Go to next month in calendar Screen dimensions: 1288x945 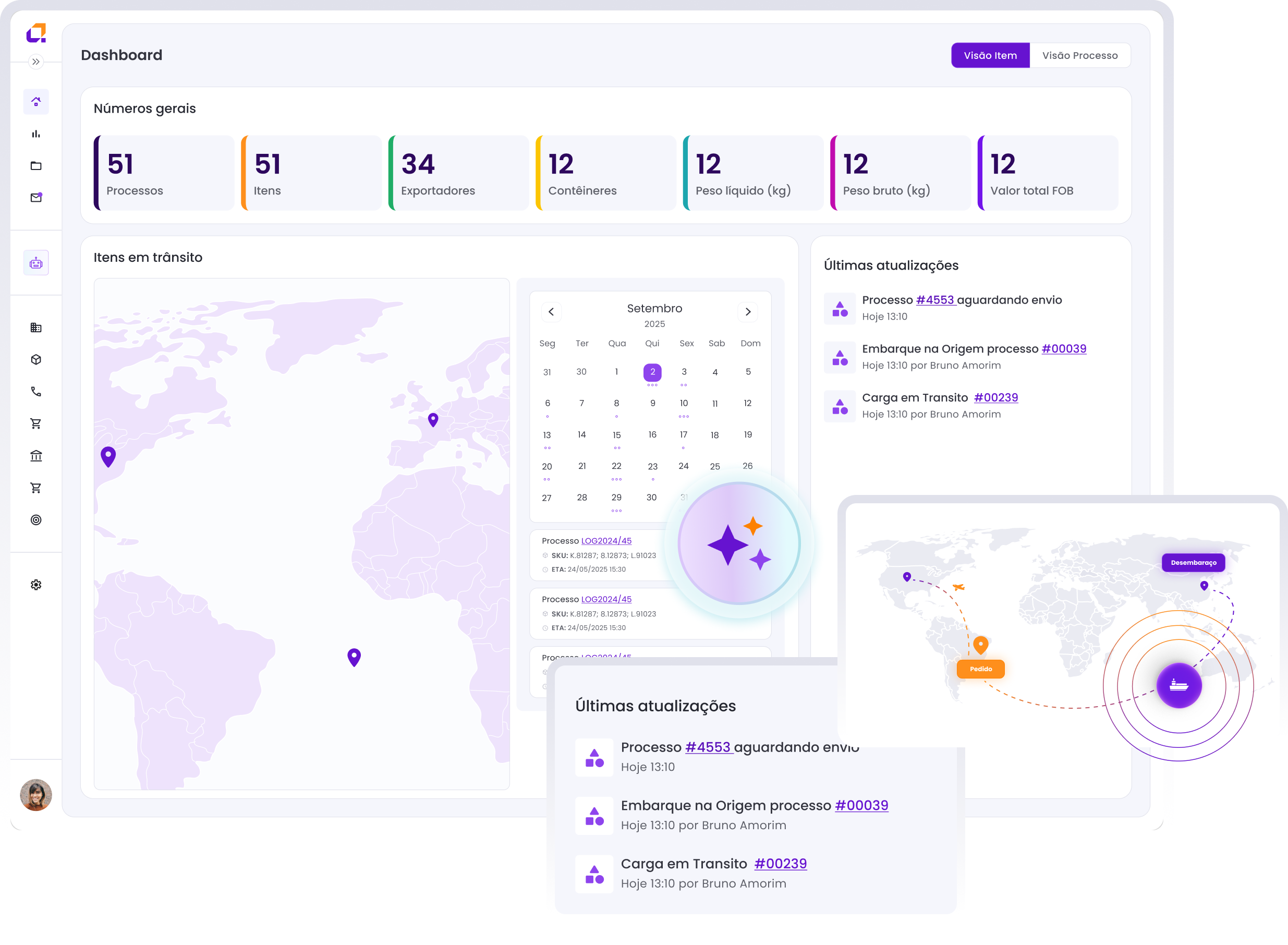tap(748, 312)
